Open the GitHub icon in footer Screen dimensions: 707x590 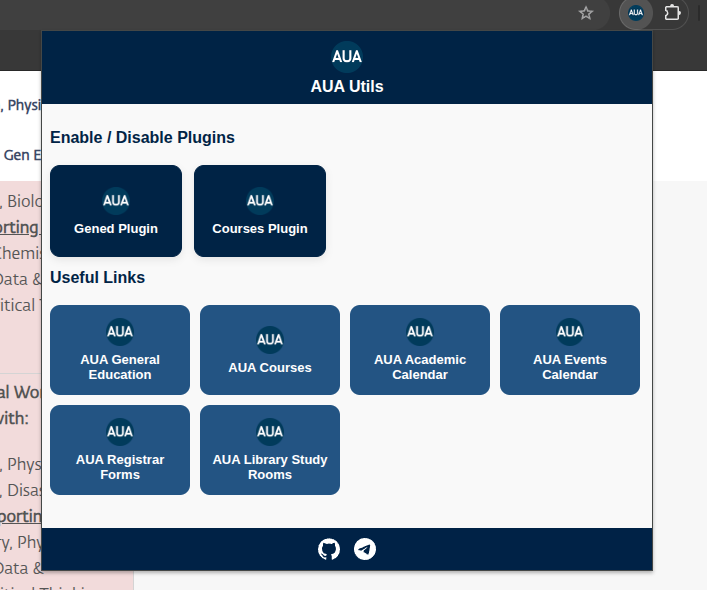[x=329, y=549]
